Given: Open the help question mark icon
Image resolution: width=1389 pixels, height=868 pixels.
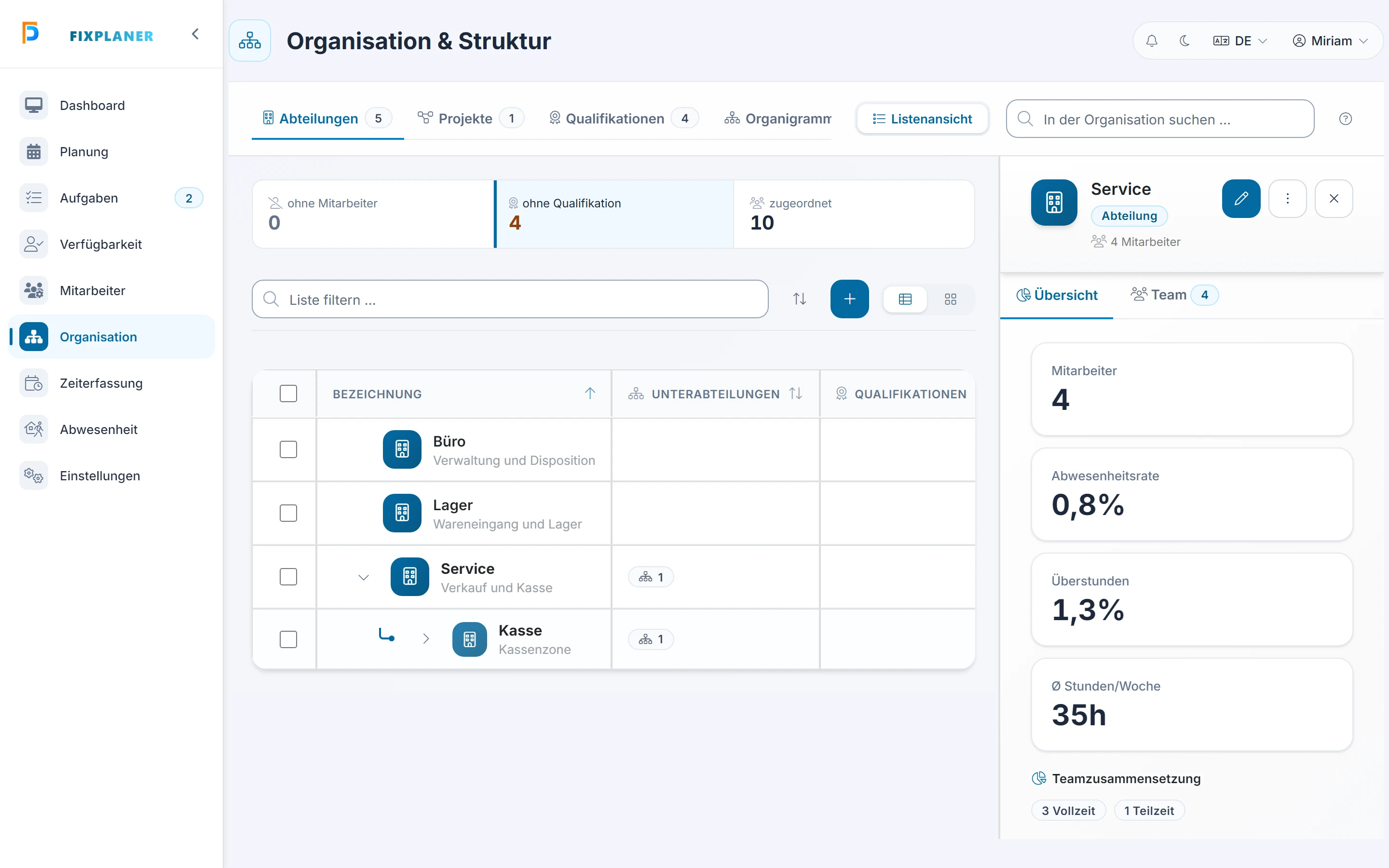Looking at the screenshot, I should click(x=1346, y=119).
